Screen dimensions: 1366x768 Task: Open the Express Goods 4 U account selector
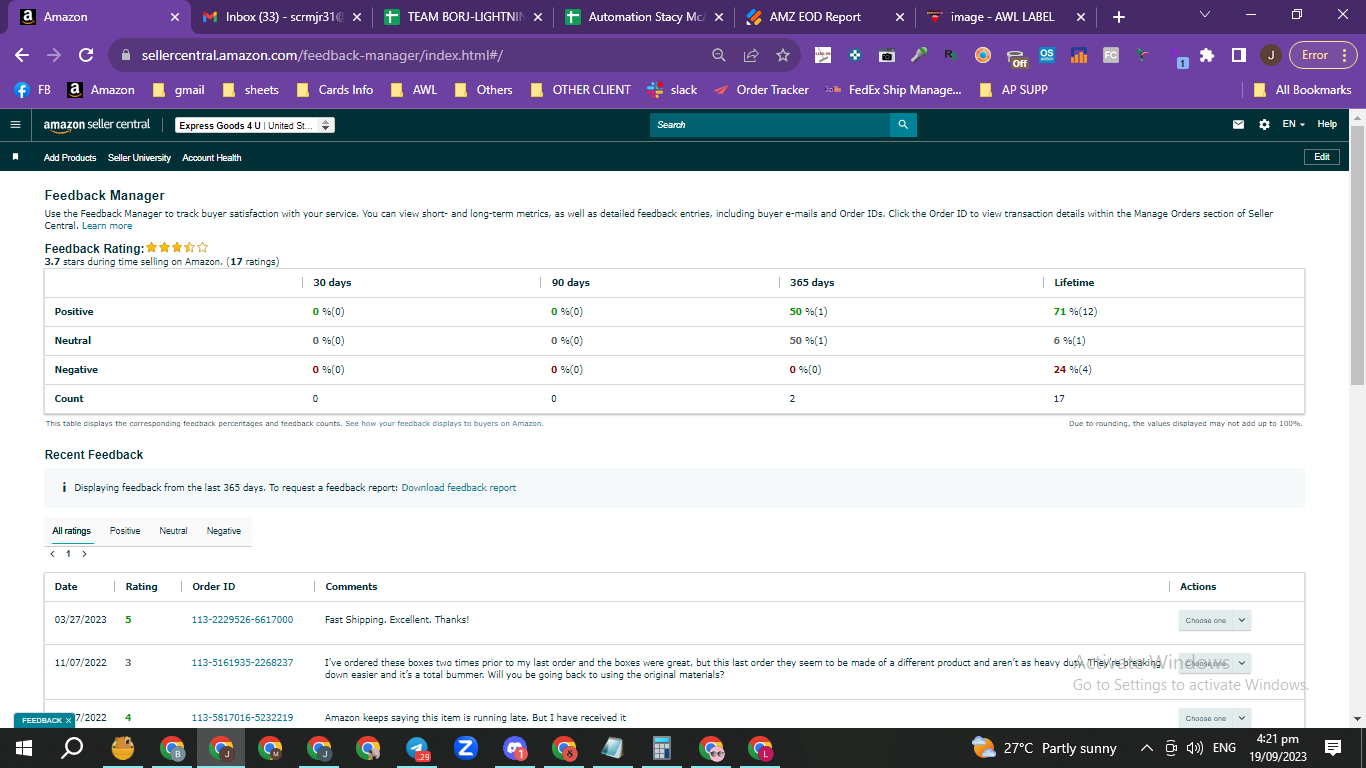pyautogui.click(x=254, y=125)
